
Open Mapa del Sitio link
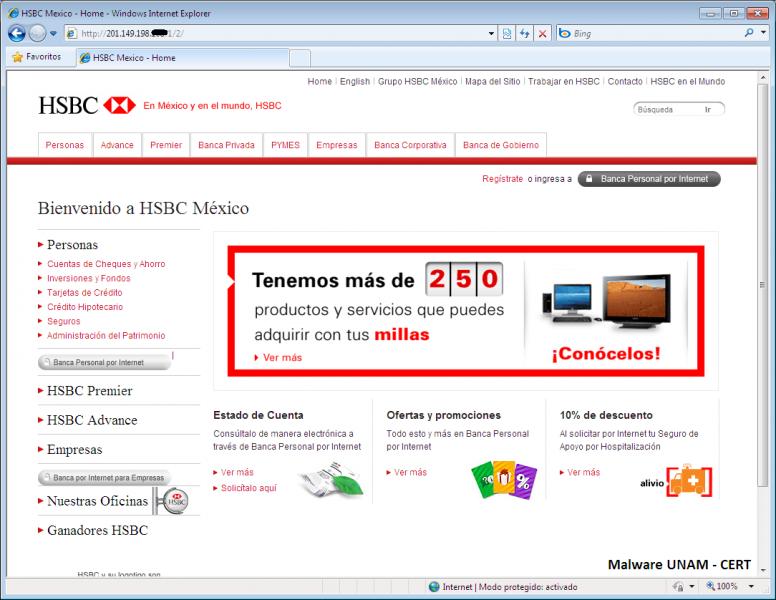(492, 81)
